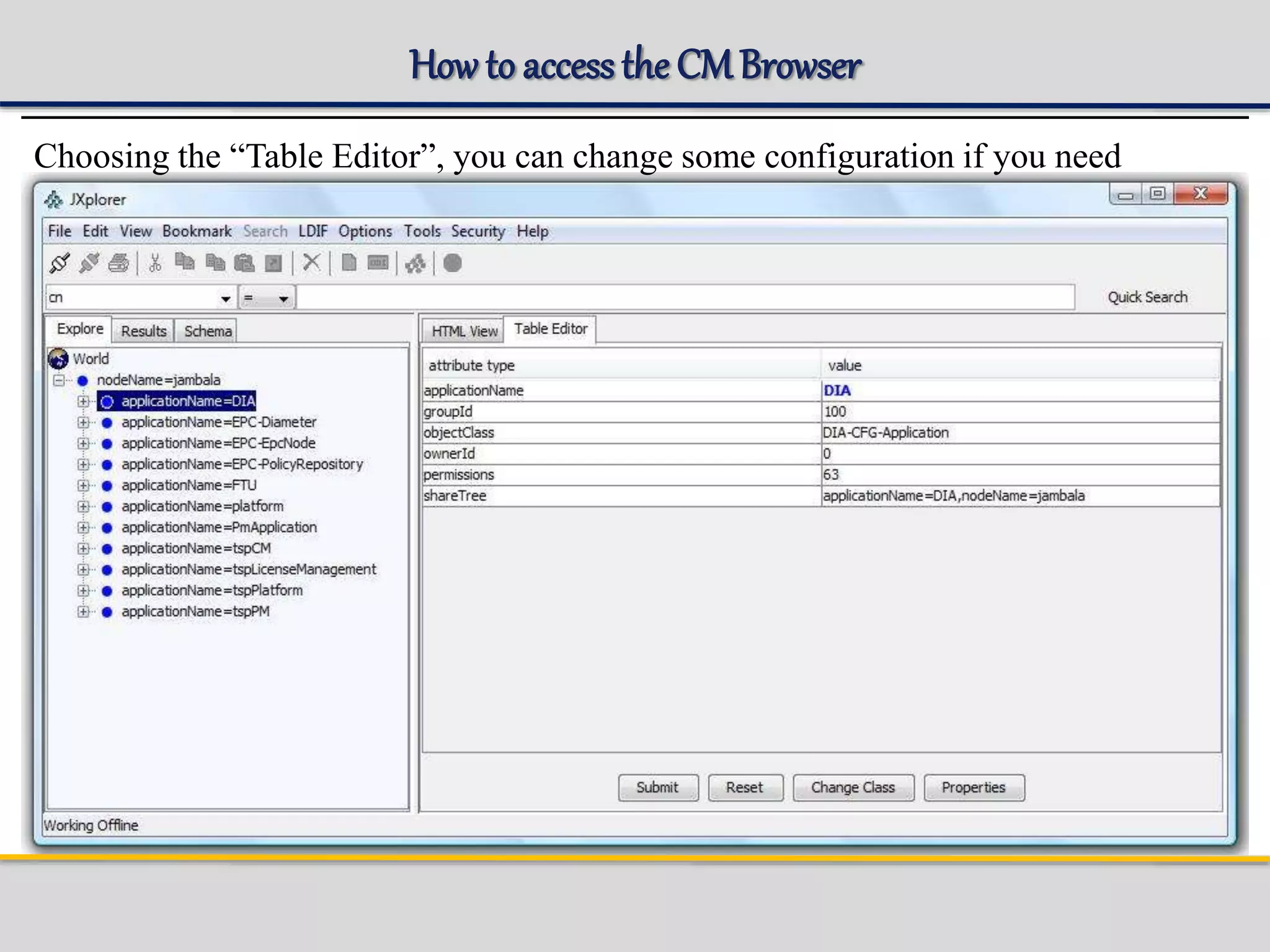Click bullet icon beside applicationName=FTU
1270x952 pixels.
point(107,486)
